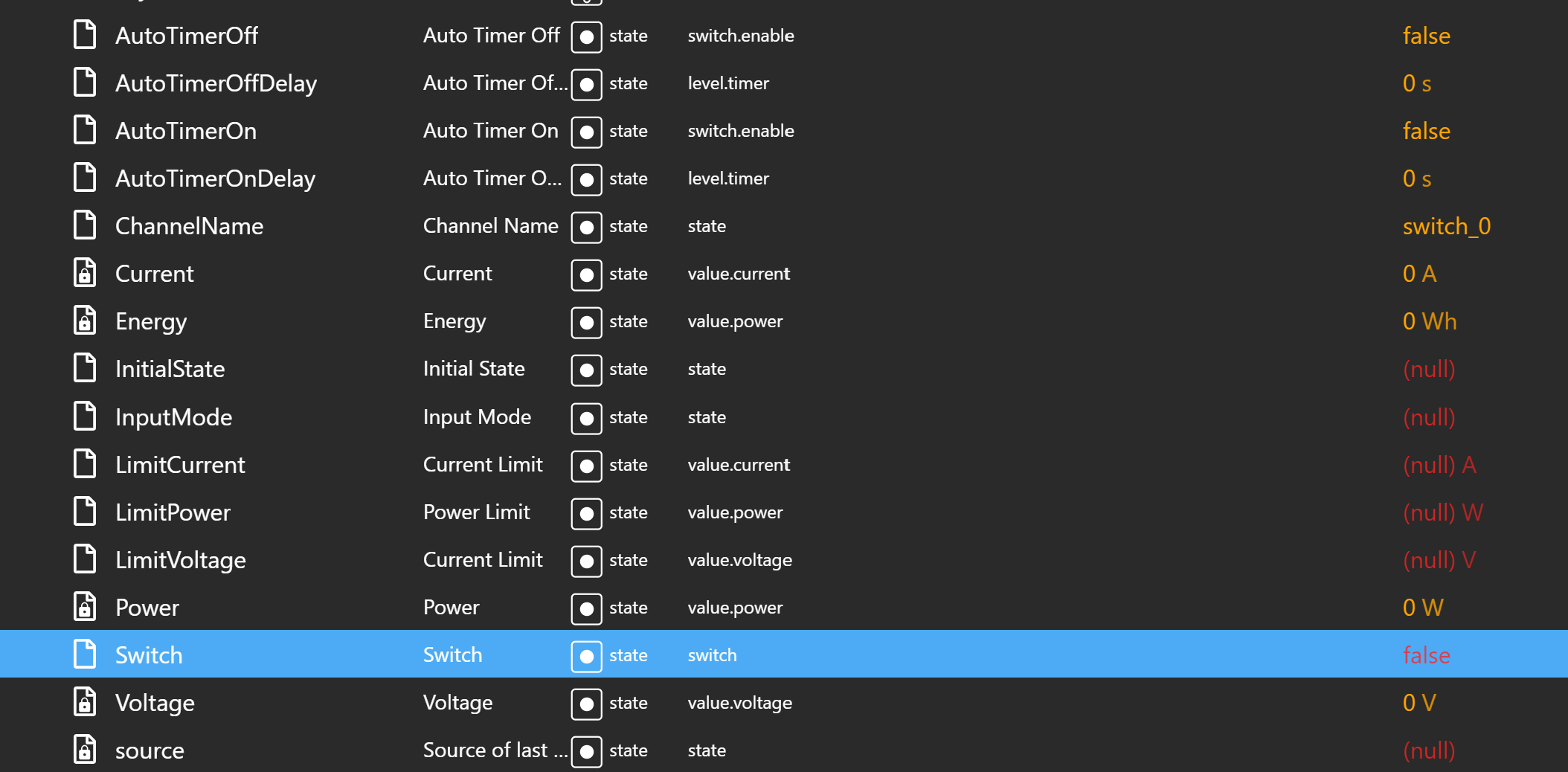Toggle the state indicator on the Switch row
This screenshot has height=772, width=1568.
pyautogui.click(x=586, y=656)
